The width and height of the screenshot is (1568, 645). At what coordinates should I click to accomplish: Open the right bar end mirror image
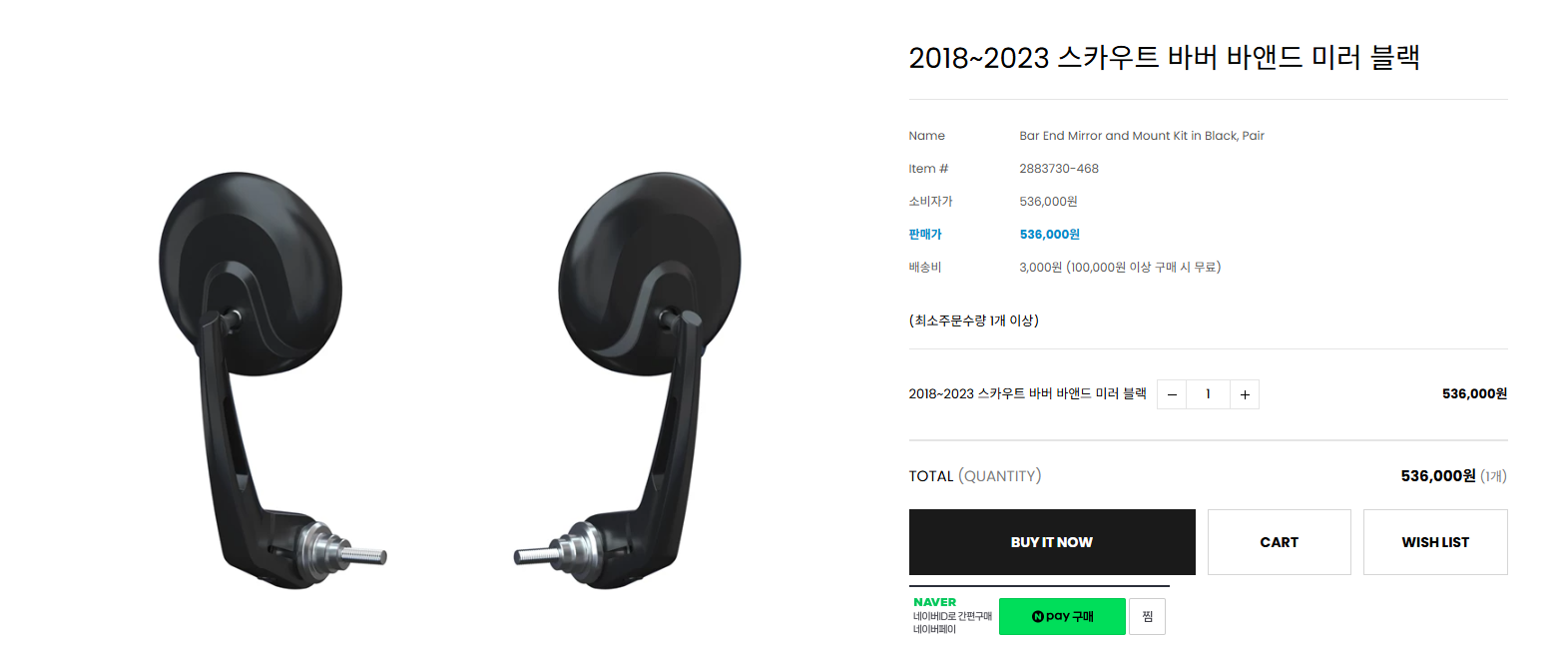634,379
